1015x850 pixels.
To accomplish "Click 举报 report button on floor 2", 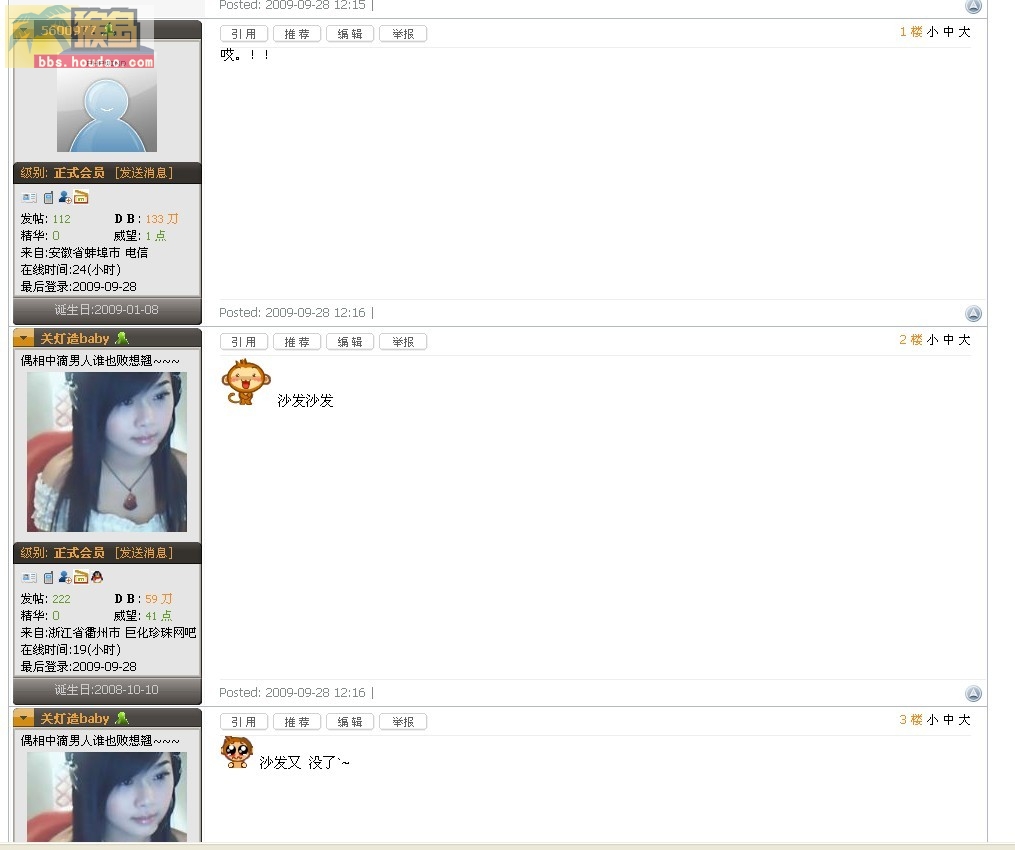I will [x=403, y=342].
